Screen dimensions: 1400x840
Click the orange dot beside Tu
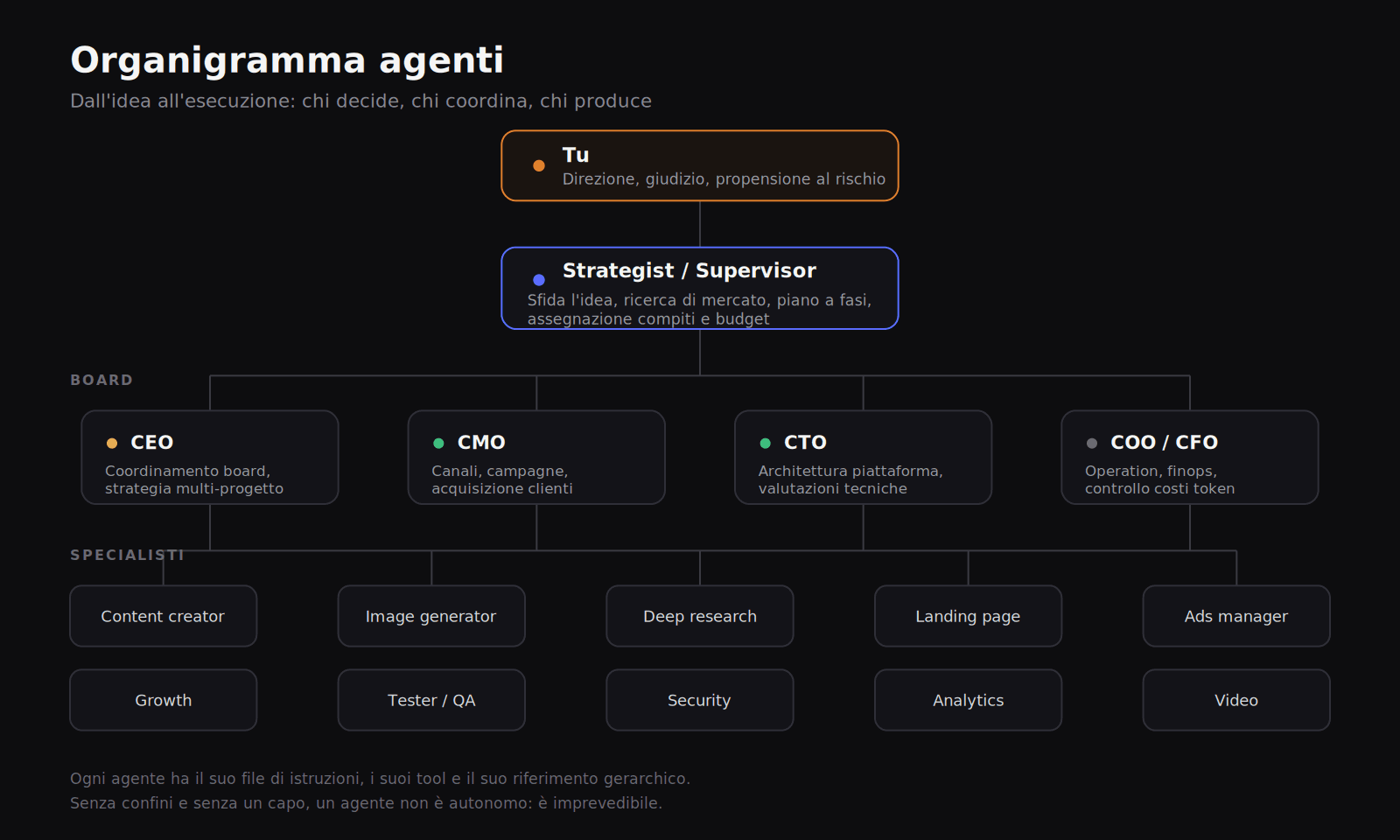539,165
